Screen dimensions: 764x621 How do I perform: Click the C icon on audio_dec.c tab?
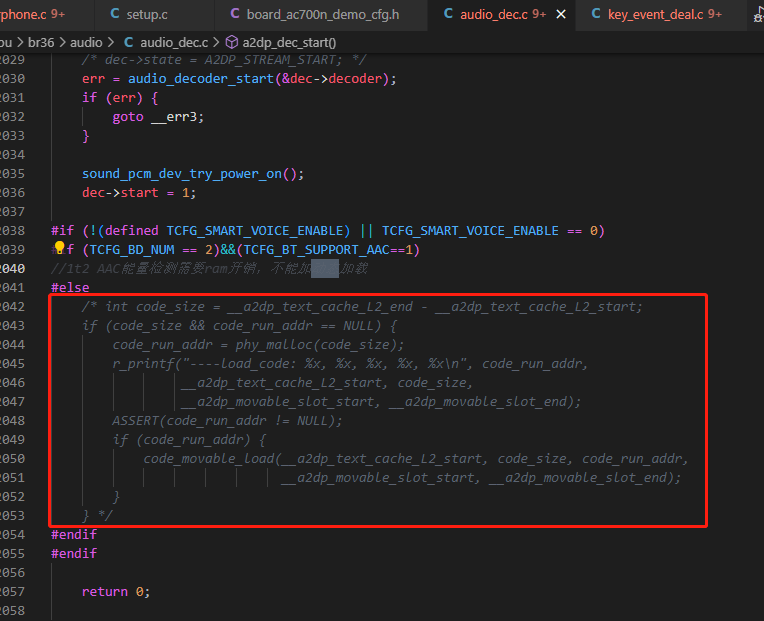coord(448,14)
